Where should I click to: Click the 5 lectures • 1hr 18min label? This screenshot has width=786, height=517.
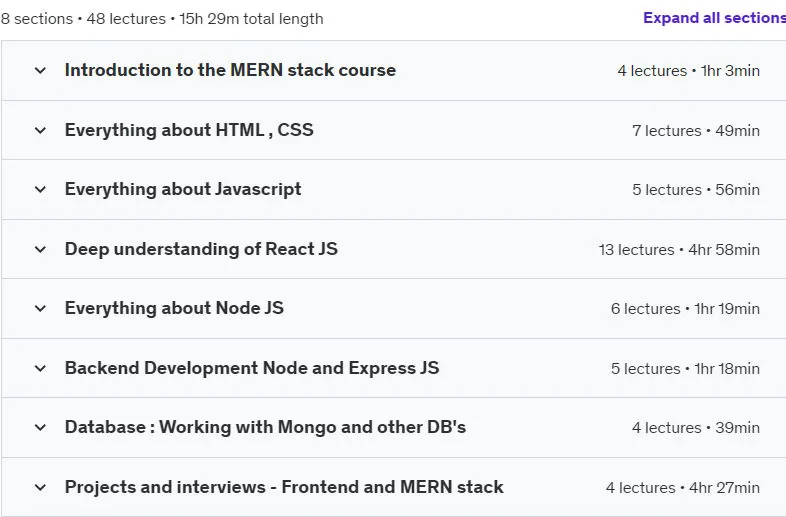click(685, 369)
